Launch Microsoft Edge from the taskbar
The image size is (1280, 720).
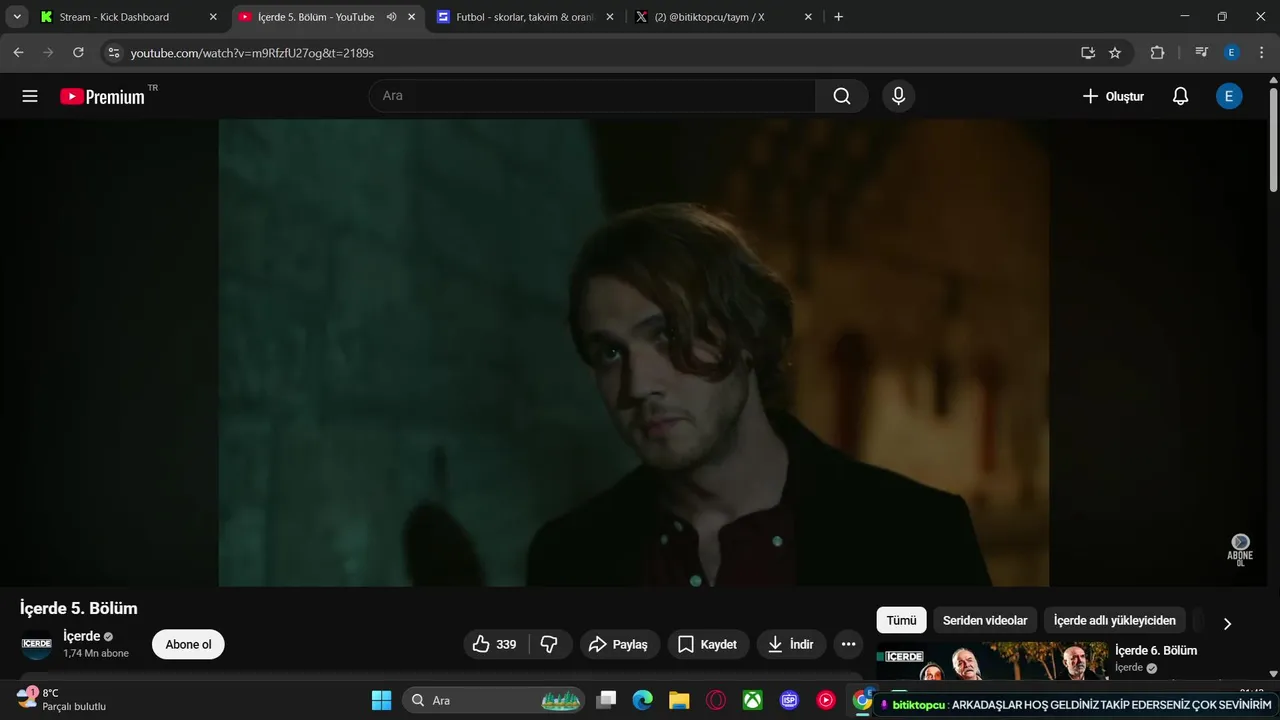pos(643,700)
